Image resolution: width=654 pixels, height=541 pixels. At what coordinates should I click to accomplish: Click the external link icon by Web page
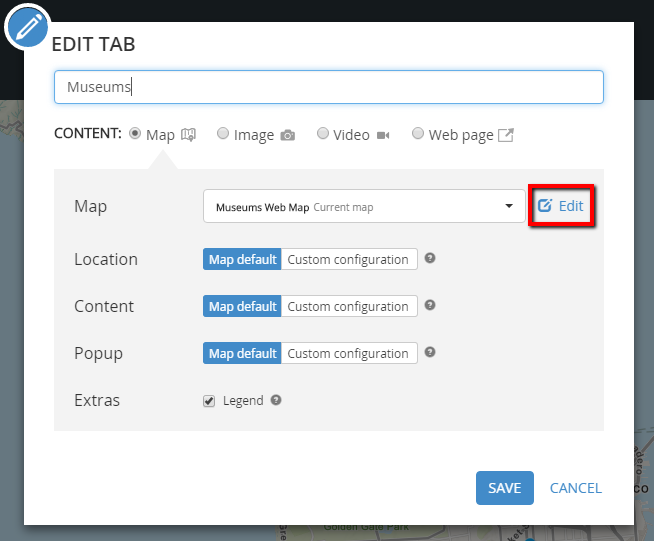[506, 135]
